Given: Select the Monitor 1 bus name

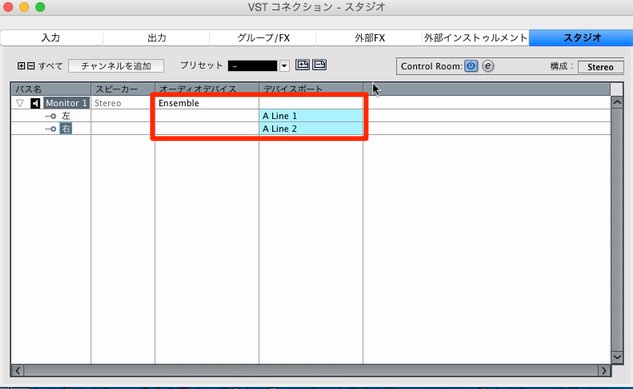Looking at the screenshot, I should 66,103.
